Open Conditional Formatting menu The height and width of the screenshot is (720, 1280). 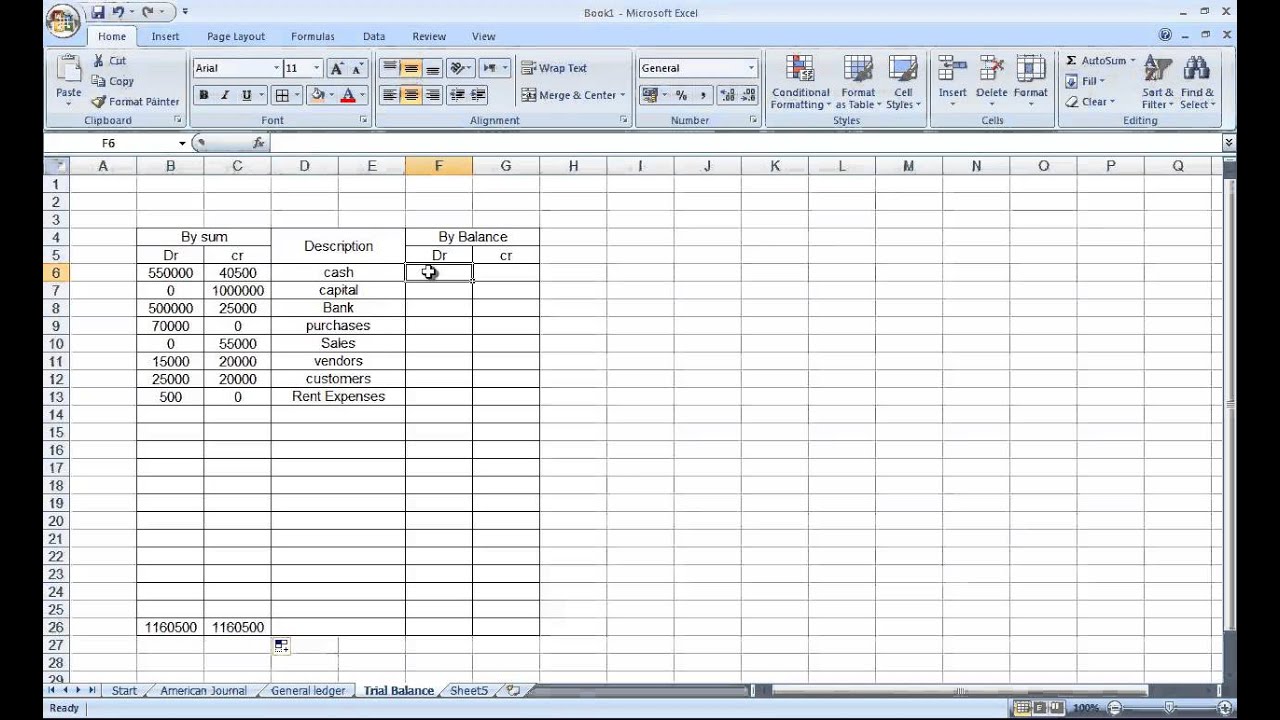click(x=800, y=82)
